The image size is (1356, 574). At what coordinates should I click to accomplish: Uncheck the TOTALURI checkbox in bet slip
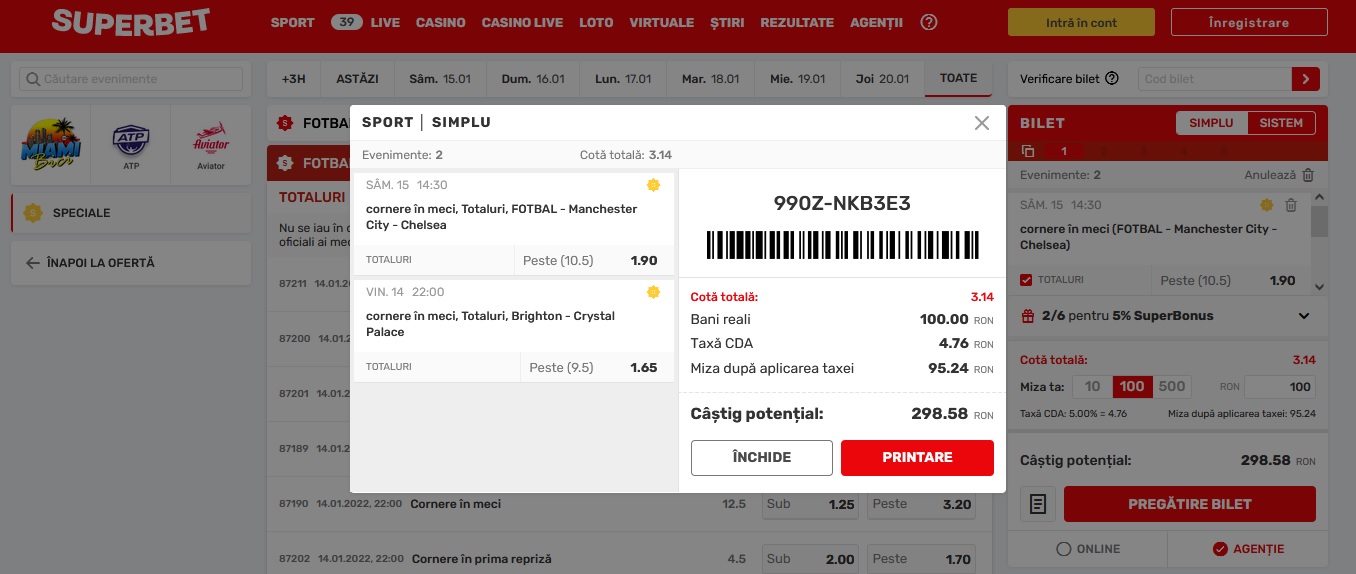1026,280
